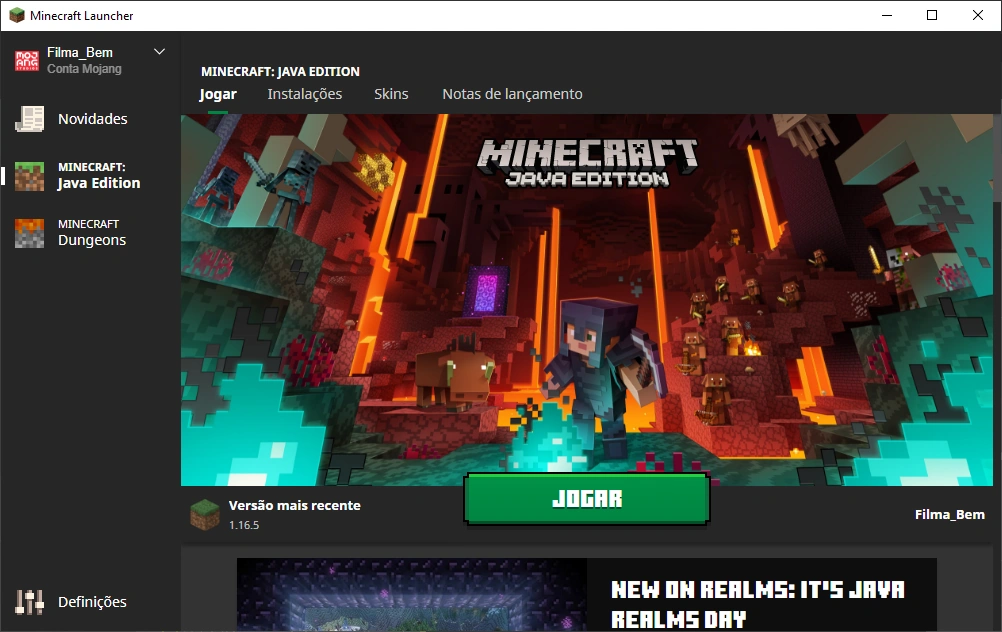Click the vertical scrollbar on the right
This screenshot has height=632, width=1002.
click(998, 160)
